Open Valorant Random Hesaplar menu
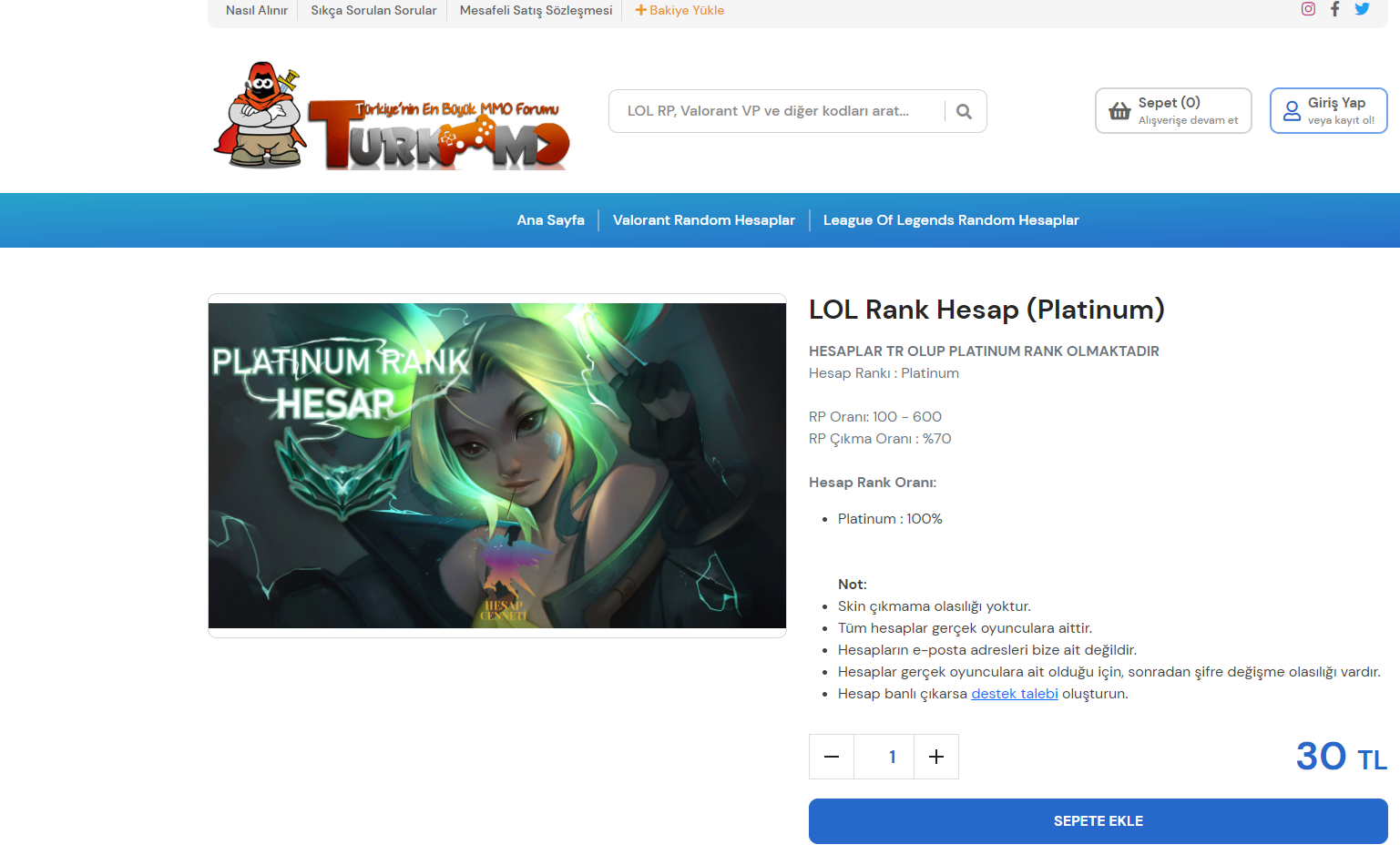1400x865 pixels. [704, 220]
